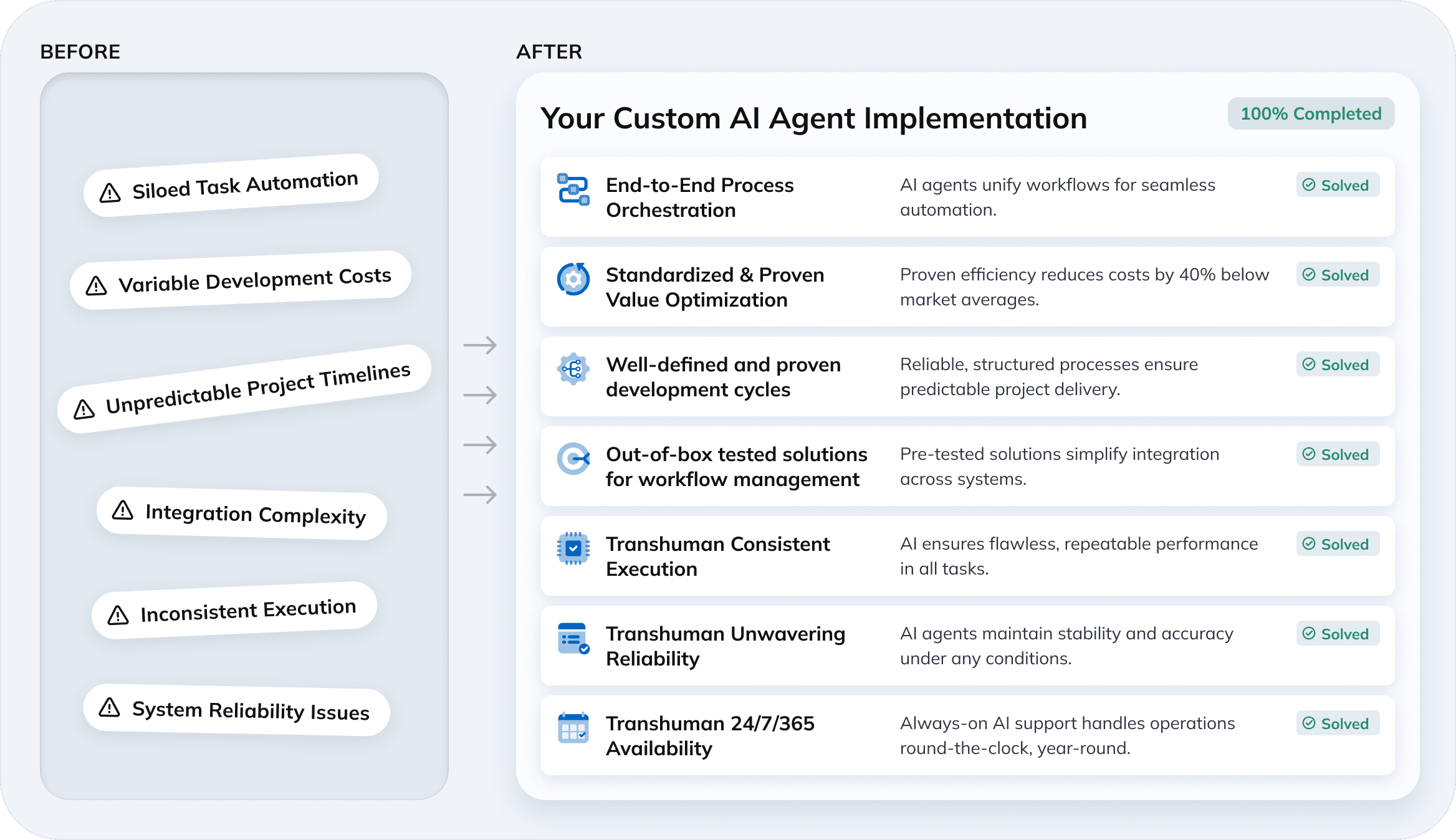Click the development cycles gear-circuit icon
The image size is (1456, 840).
coord(573,369)
